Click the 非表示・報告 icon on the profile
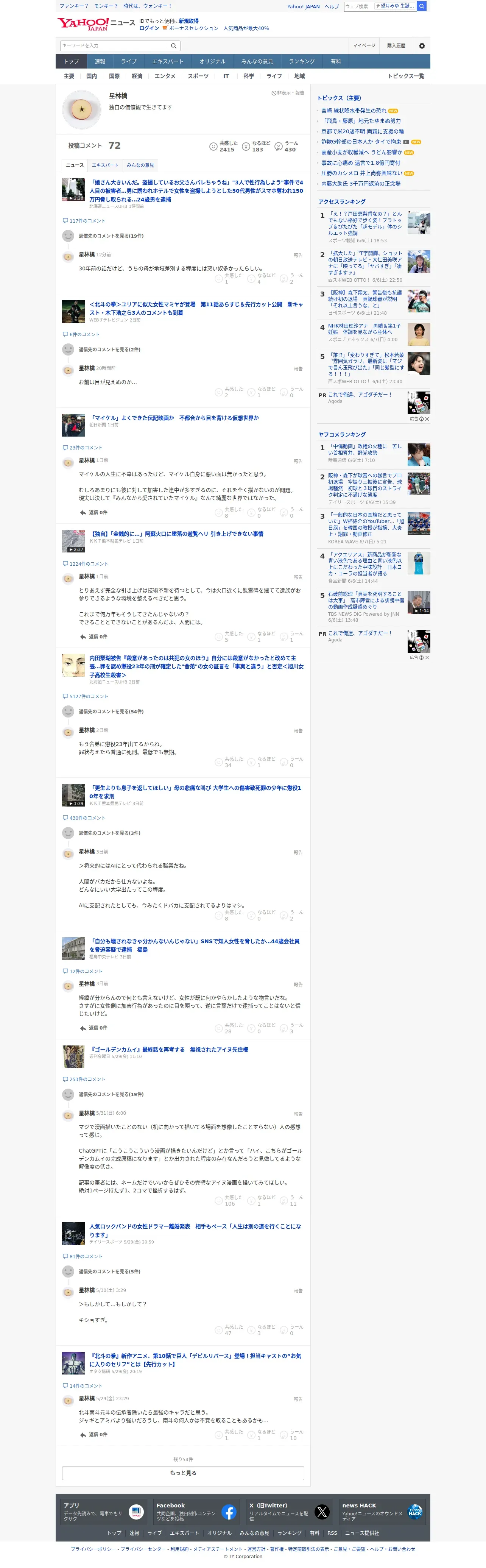486x1568 pixels. [274, 93]
